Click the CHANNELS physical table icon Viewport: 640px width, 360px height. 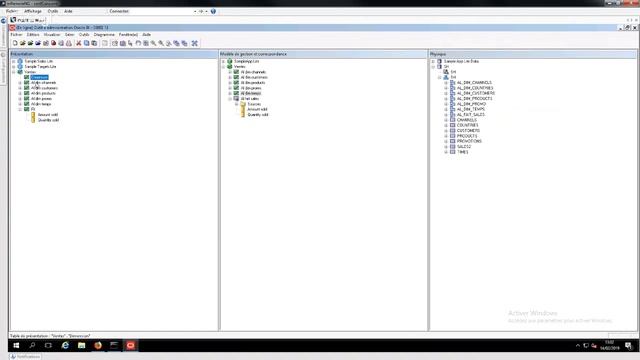(452, 120)
